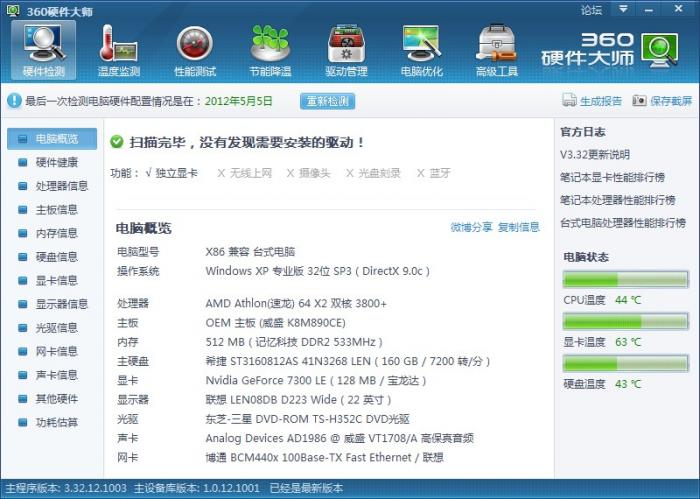Click the CPU温度 temperature bar

625,280
